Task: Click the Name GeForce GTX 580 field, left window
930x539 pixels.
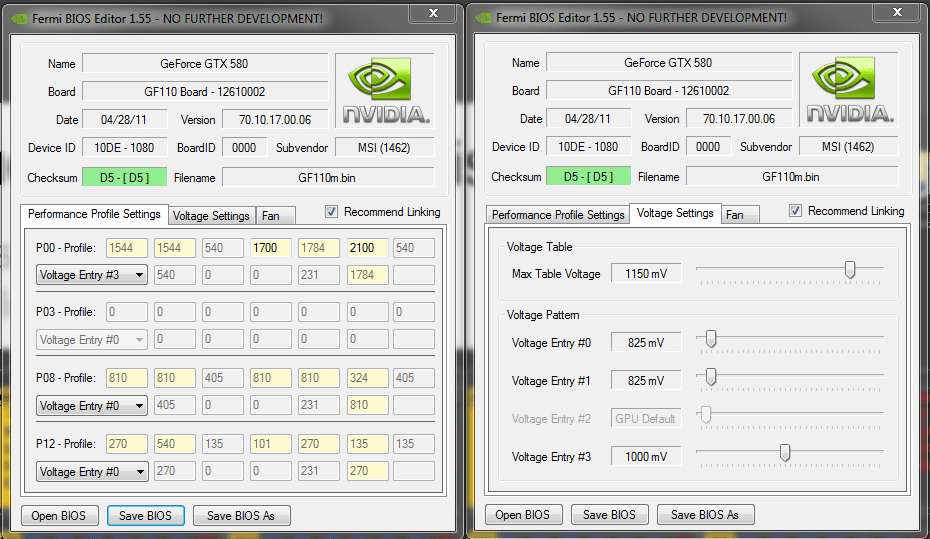Action: coord(205,63)
